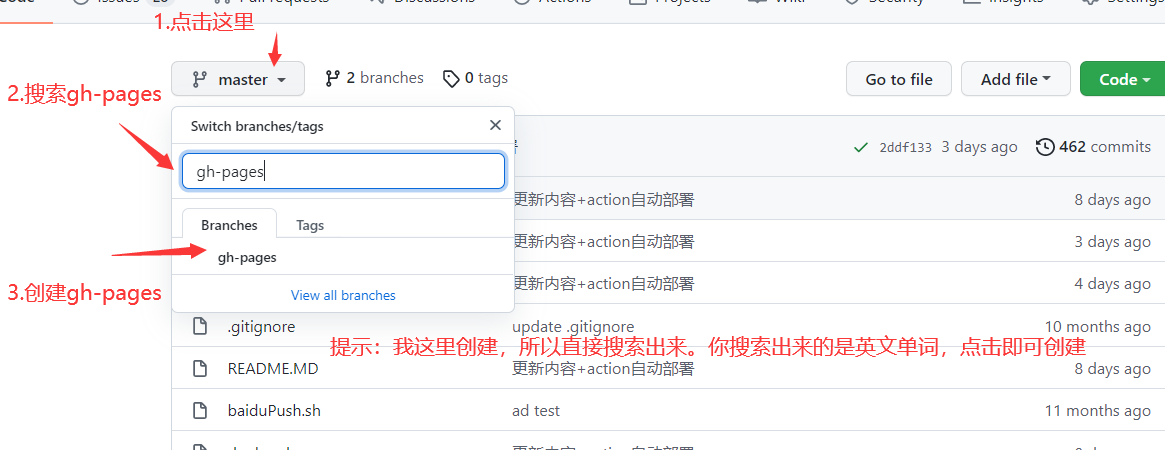Open the master branch selector dropdown
Viewport: 1165px width, 450px height.
click(238, 79)
